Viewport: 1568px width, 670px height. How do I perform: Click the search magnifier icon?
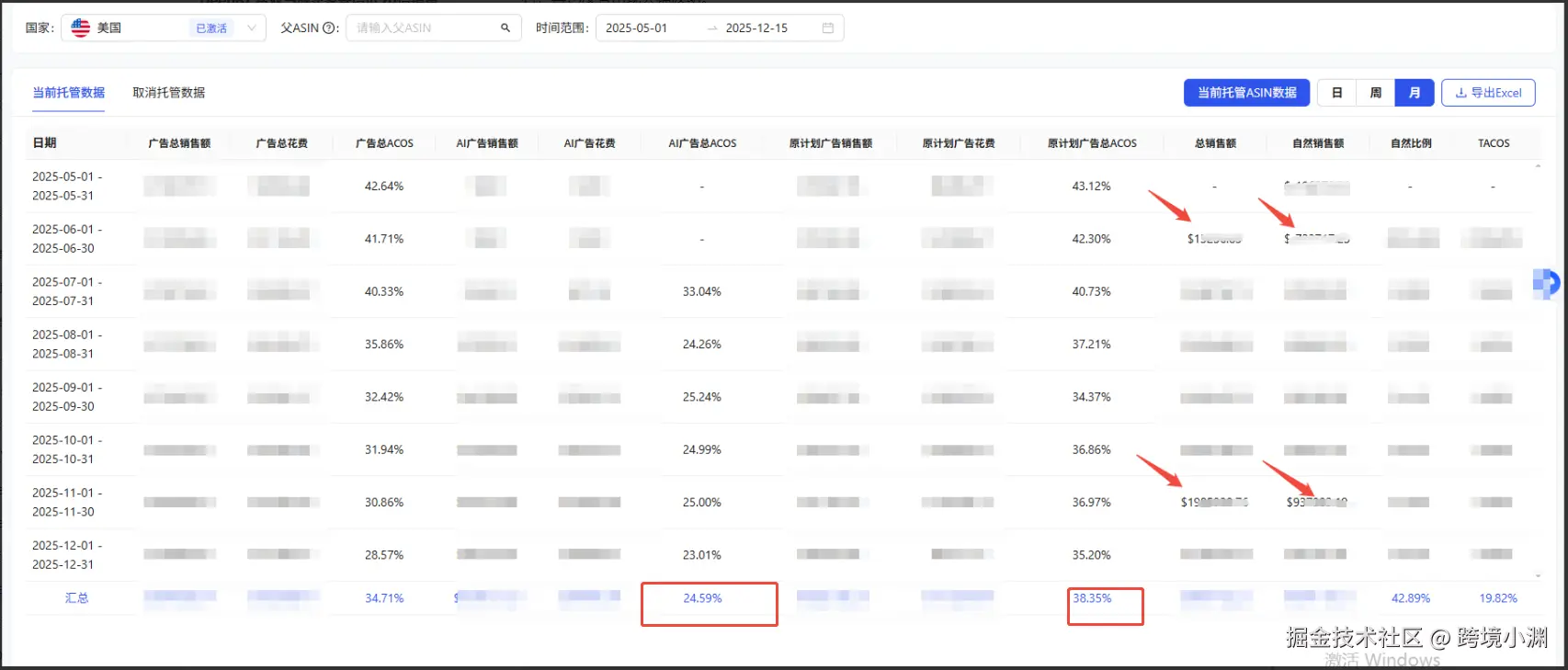tap(505, 28)
